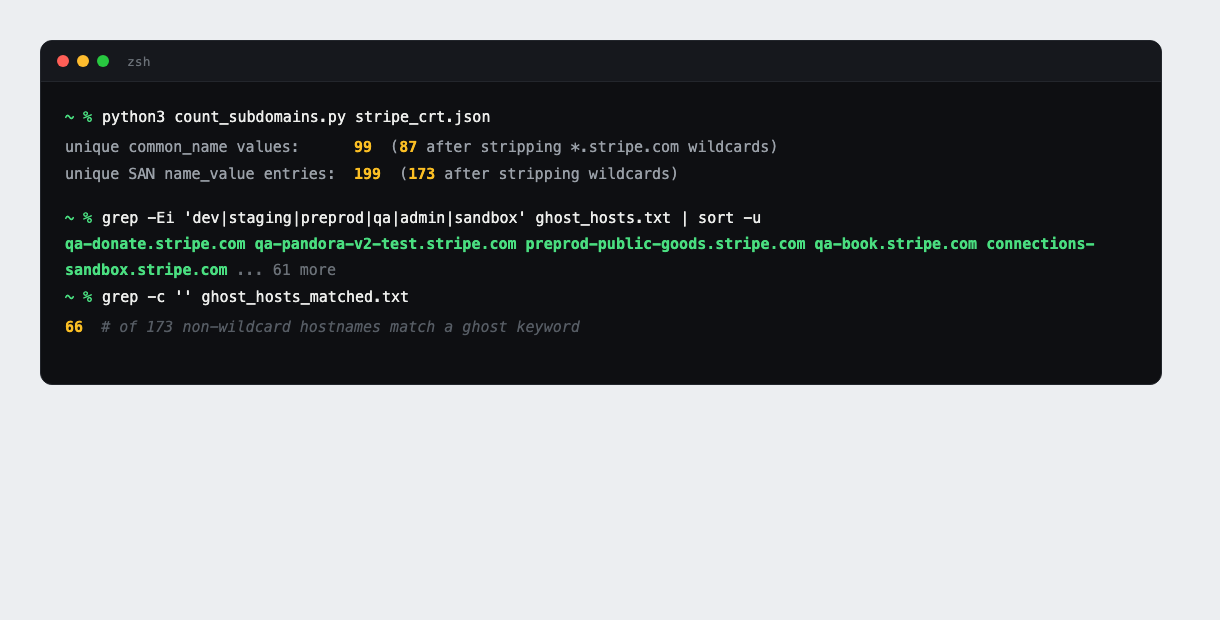Click the zsh window title
The width and height of the screenshot is (1220, 620).
[139, 61]
